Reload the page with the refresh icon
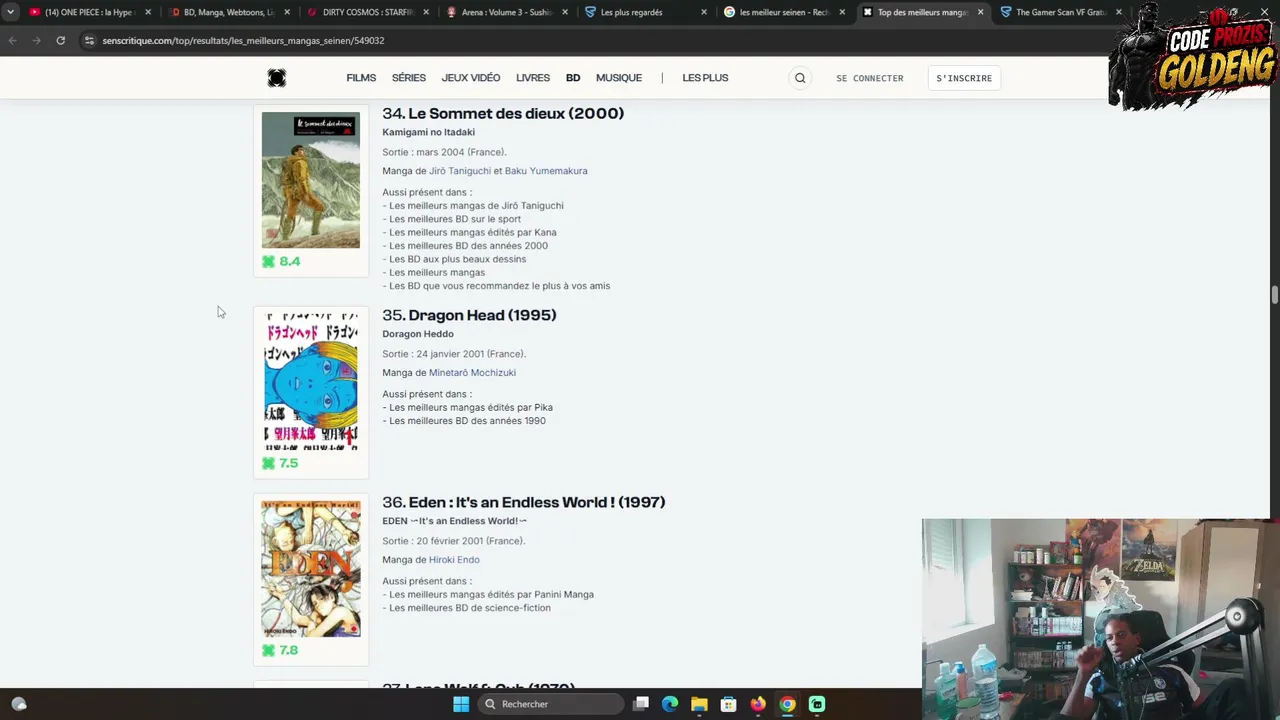 tap(60, 41)
